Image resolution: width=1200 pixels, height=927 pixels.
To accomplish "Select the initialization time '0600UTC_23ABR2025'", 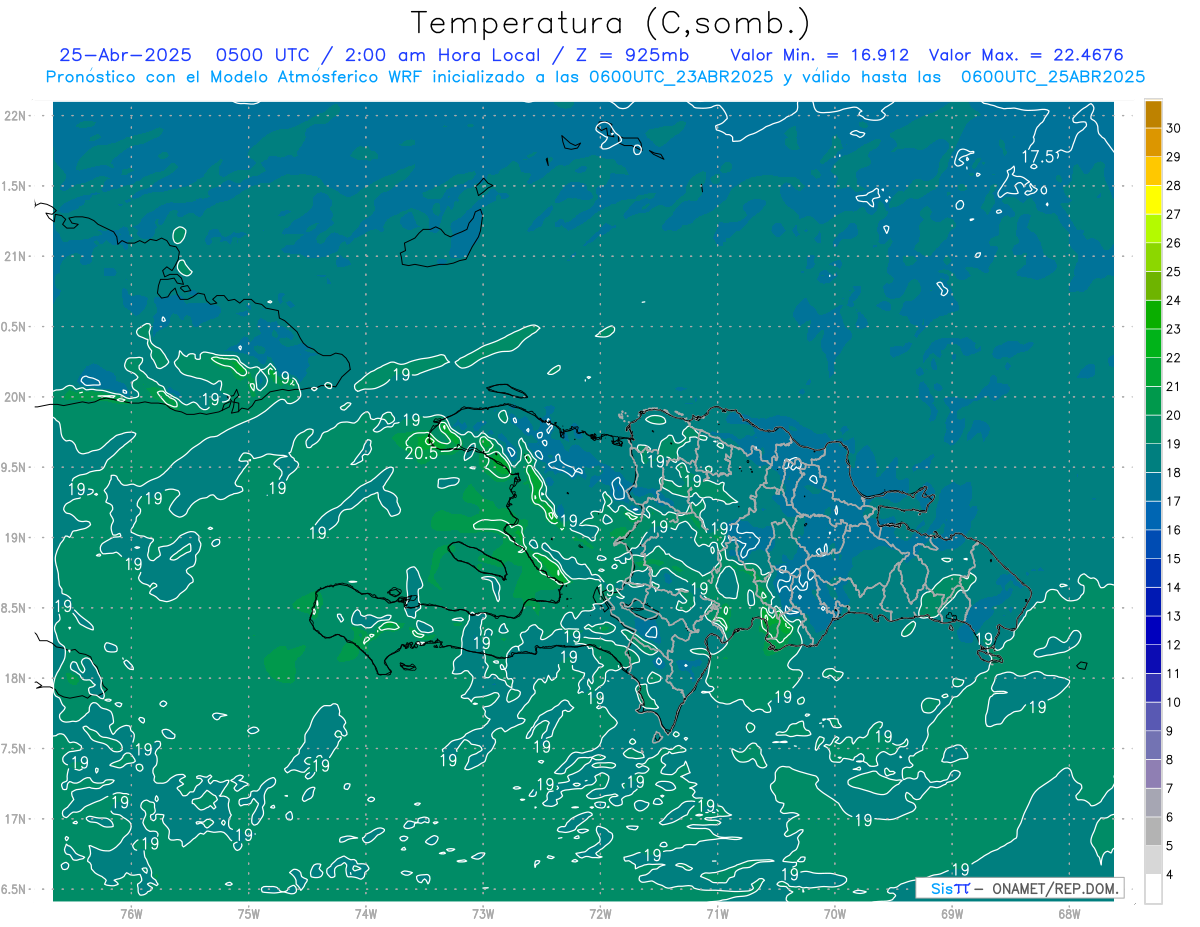I will (681, 77).
